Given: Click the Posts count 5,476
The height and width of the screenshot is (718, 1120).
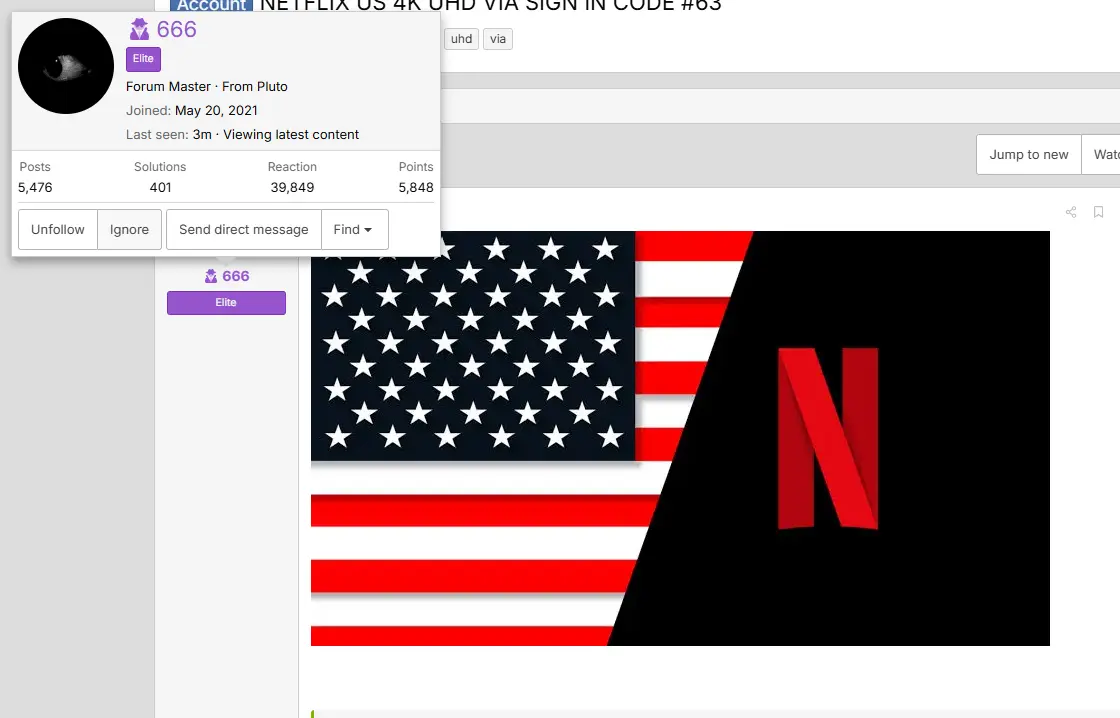Looking at the screenshot, I should click(35, 187).
